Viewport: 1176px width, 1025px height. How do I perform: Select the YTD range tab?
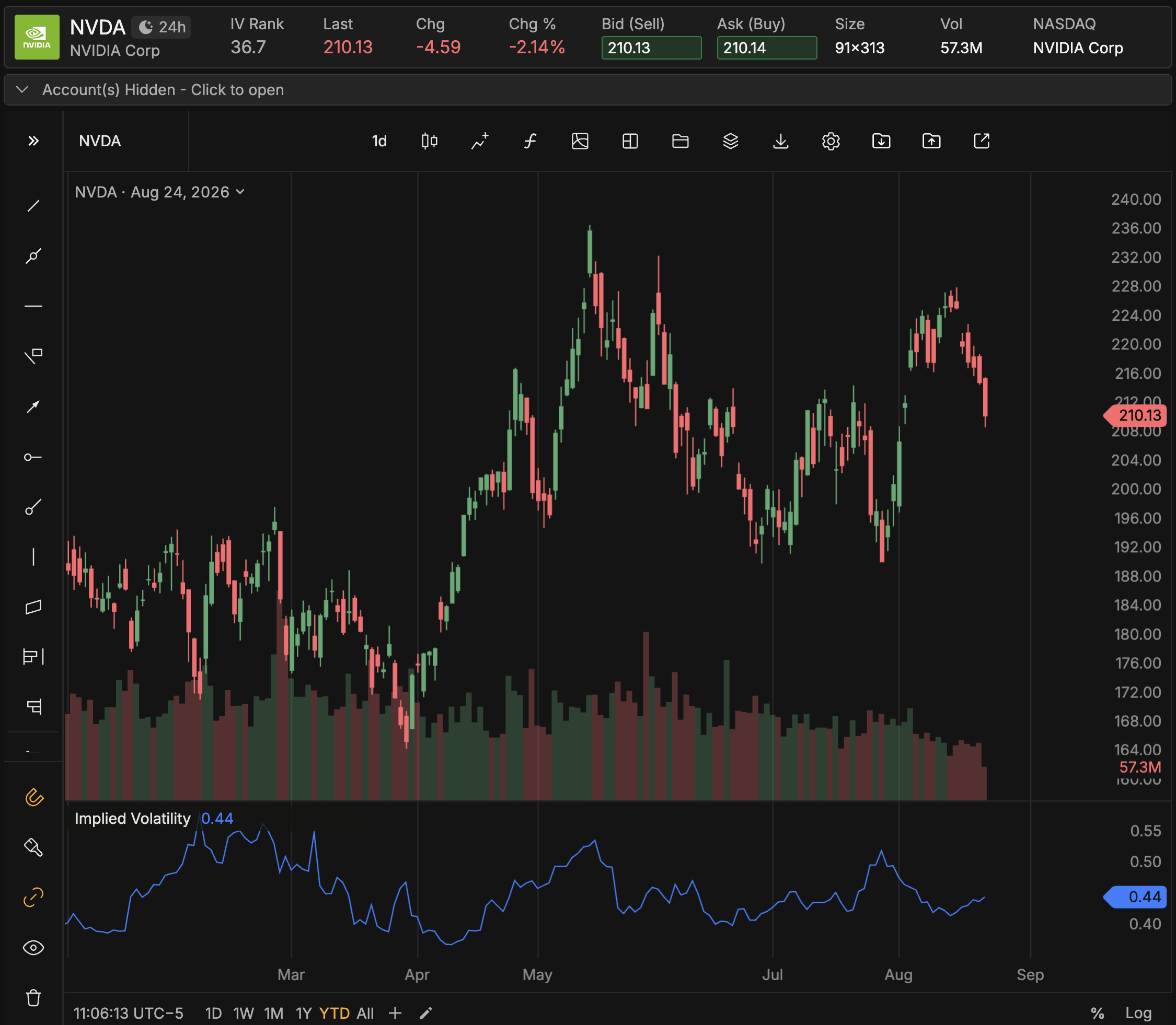tap(334, 1013)
